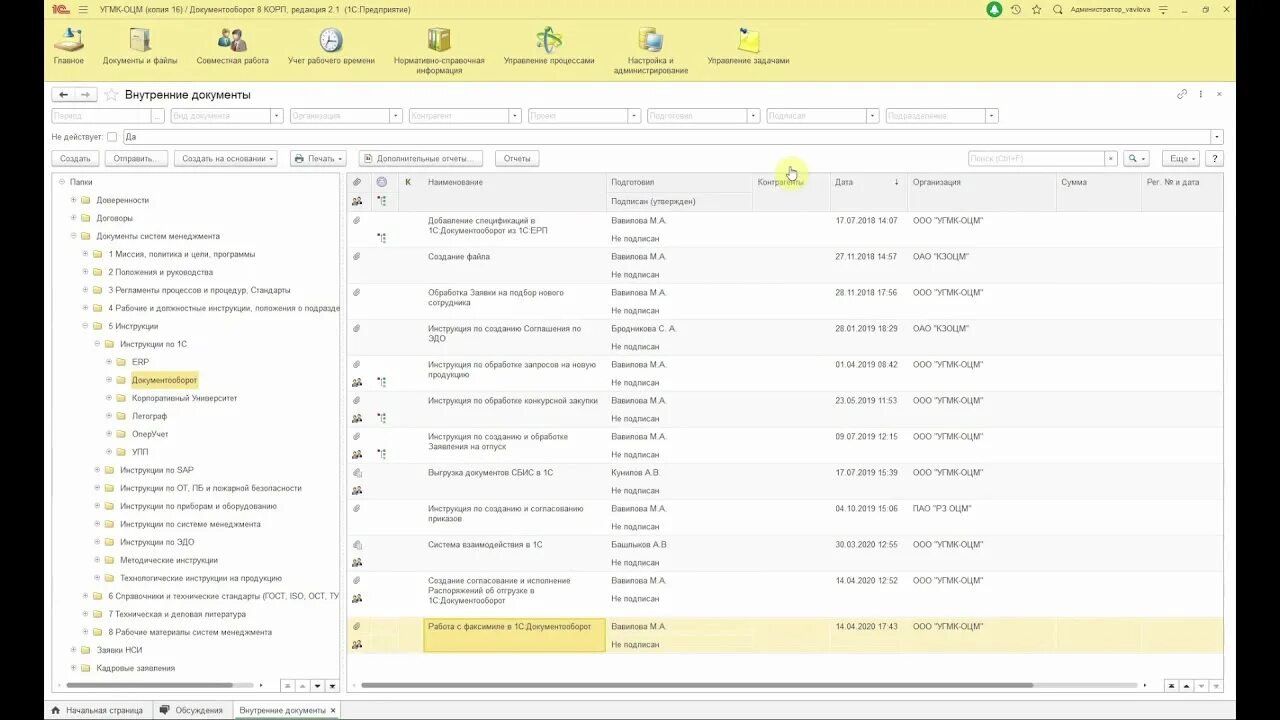Toggle the Не действует checkbox

112,137
